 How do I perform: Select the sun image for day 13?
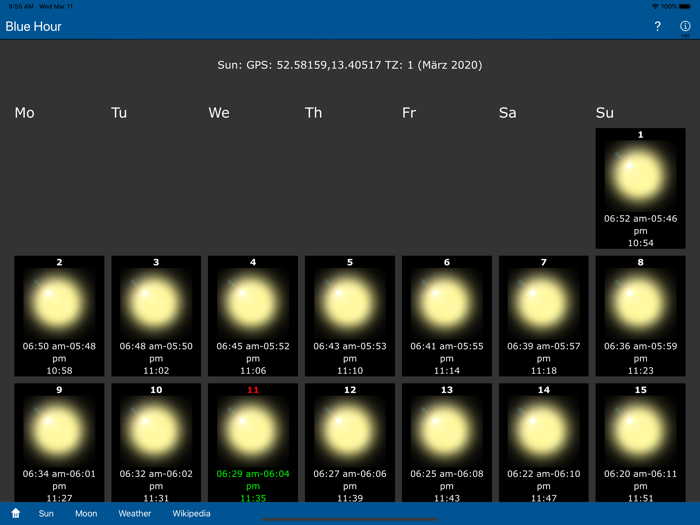point(446,431)
